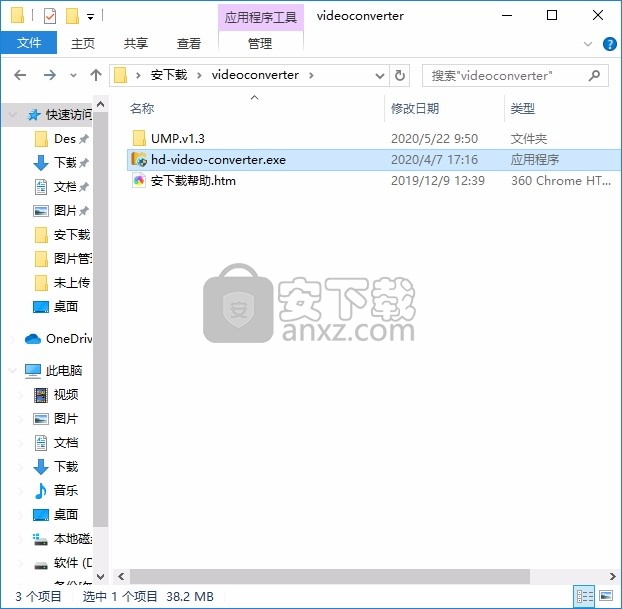The height and width of the screenshot is (609, 622).
Task: Switch to the 共享 ribbon tab
Action: (x=136, y=43)
